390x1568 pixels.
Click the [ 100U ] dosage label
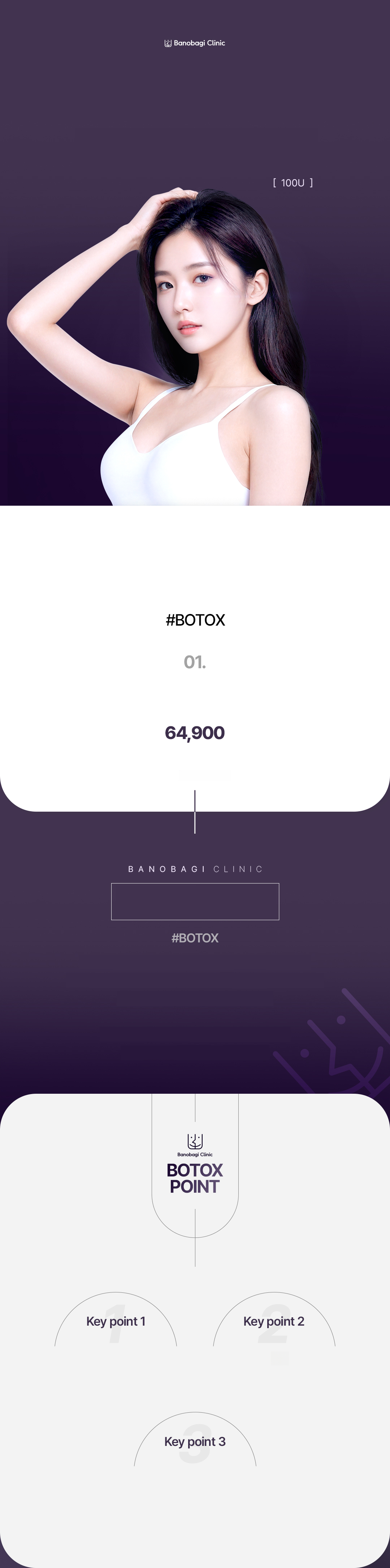point(292,183)
